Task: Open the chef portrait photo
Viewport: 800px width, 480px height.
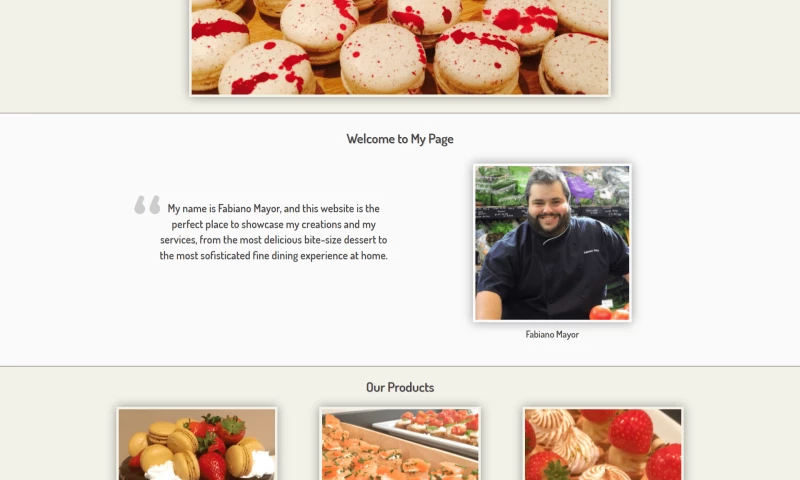Action: tap(552, 243)
